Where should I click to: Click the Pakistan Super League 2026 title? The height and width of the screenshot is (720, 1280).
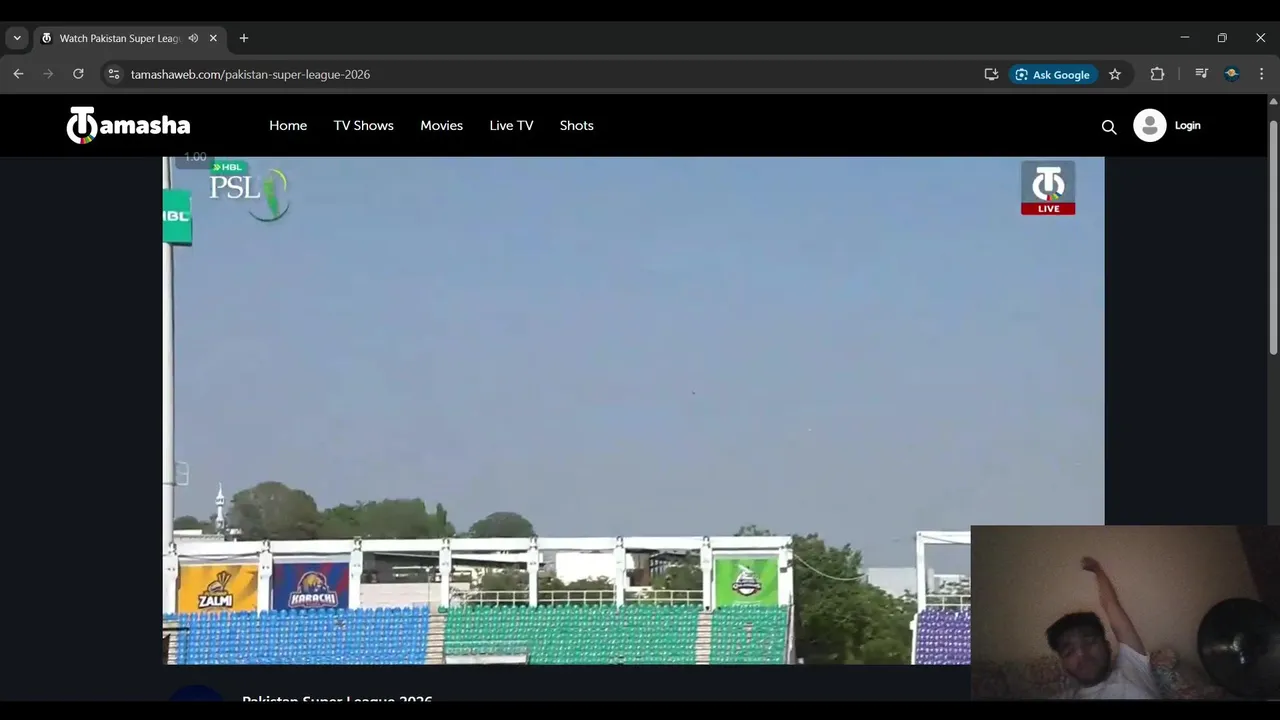[337, 699]
